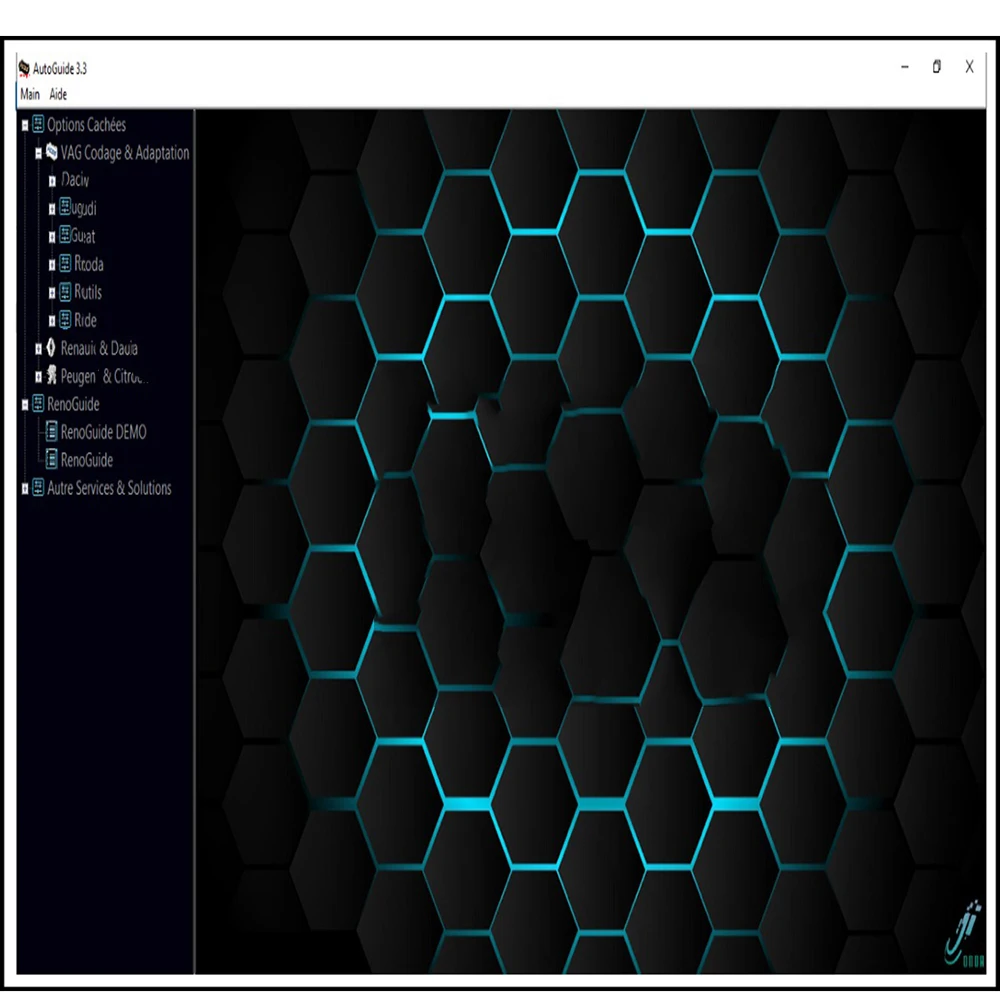Screen dimensions: 1000x1000
Task: Open the Main menu
Action: [x=30, y=94]
